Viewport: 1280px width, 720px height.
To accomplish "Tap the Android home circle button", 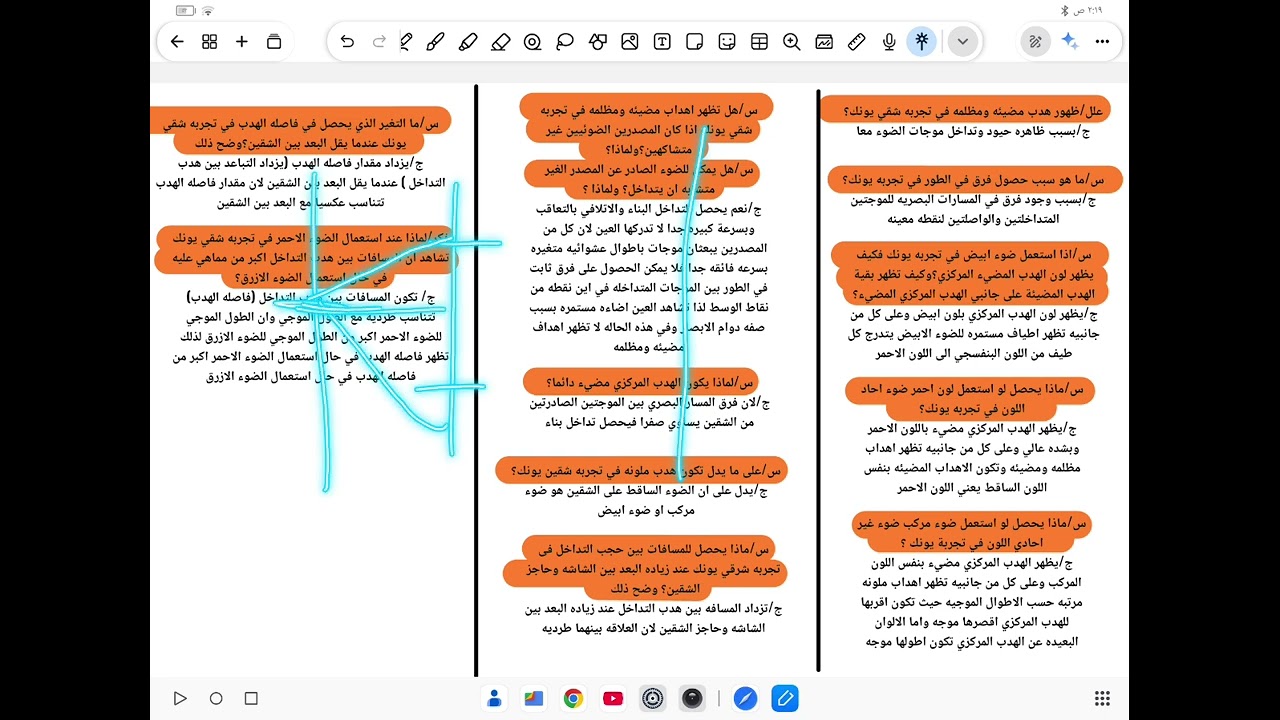I will [x=216, y=698].
